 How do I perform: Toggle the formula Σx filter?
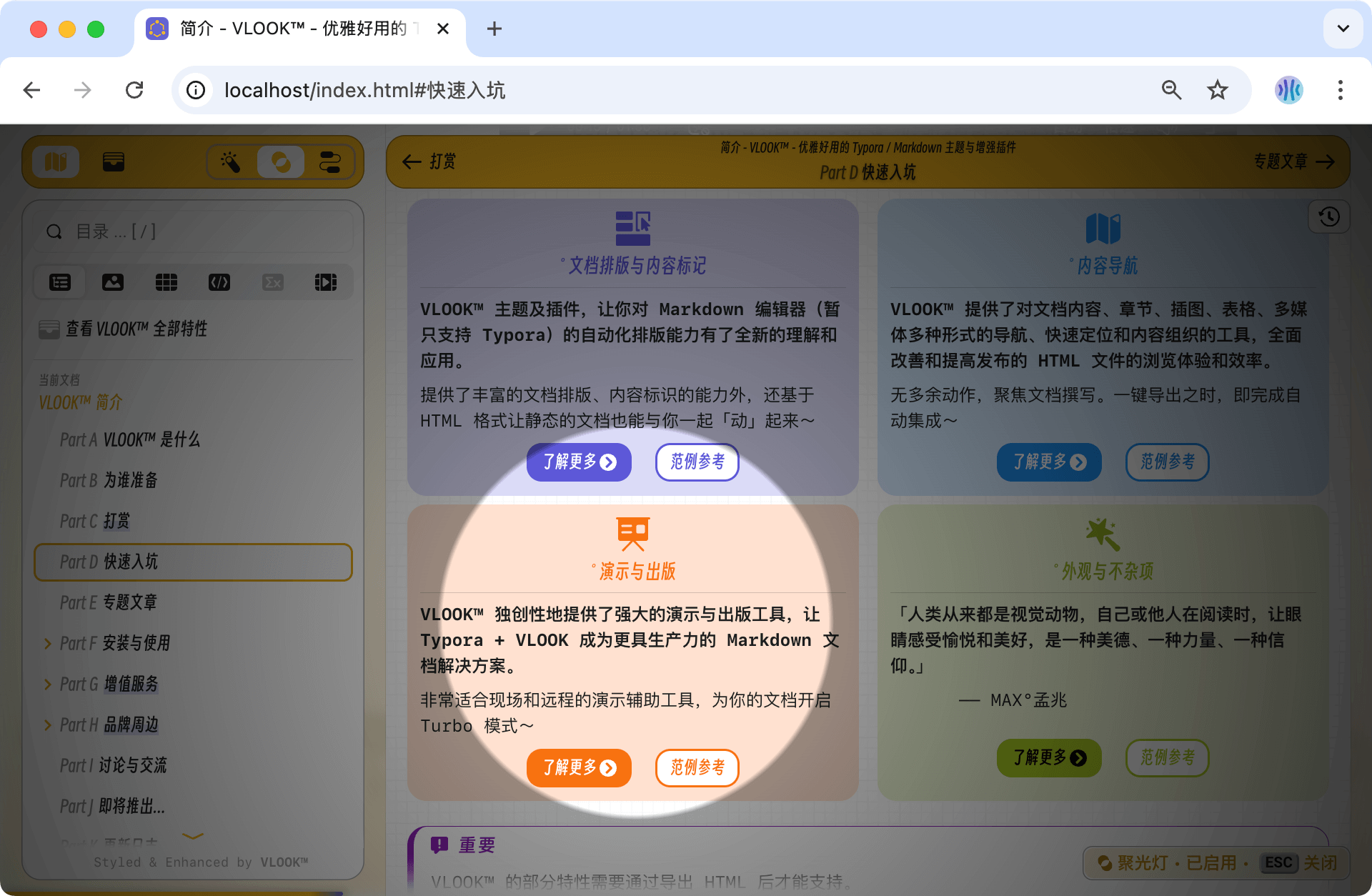[x=272, y=282]
